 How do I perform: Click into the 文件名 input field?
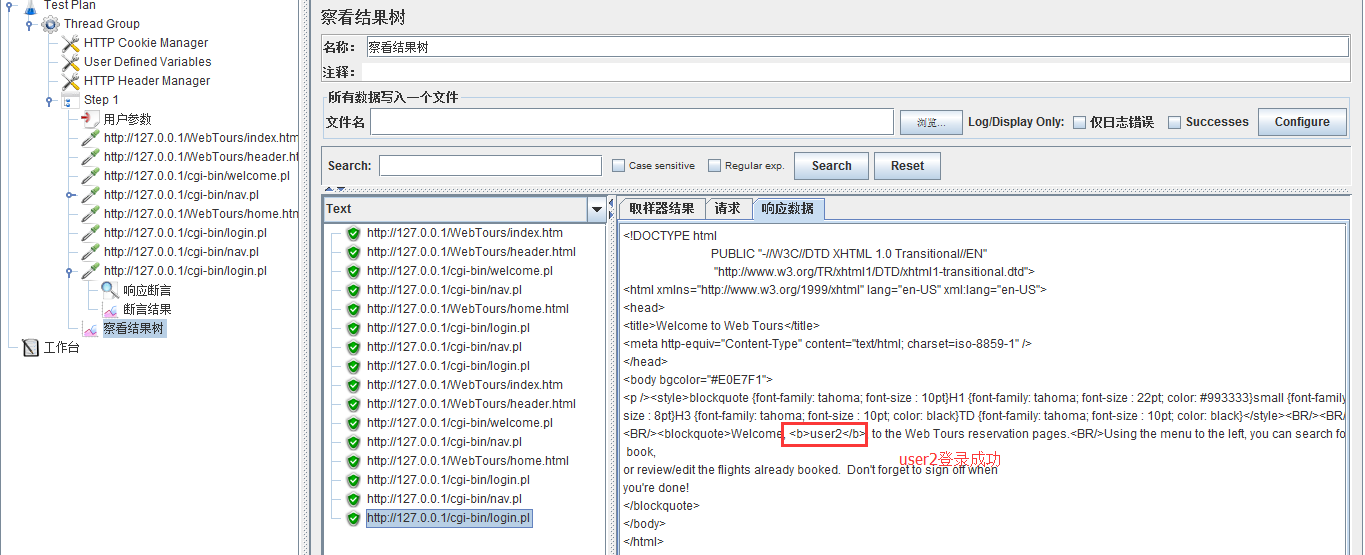coord(631,122)
